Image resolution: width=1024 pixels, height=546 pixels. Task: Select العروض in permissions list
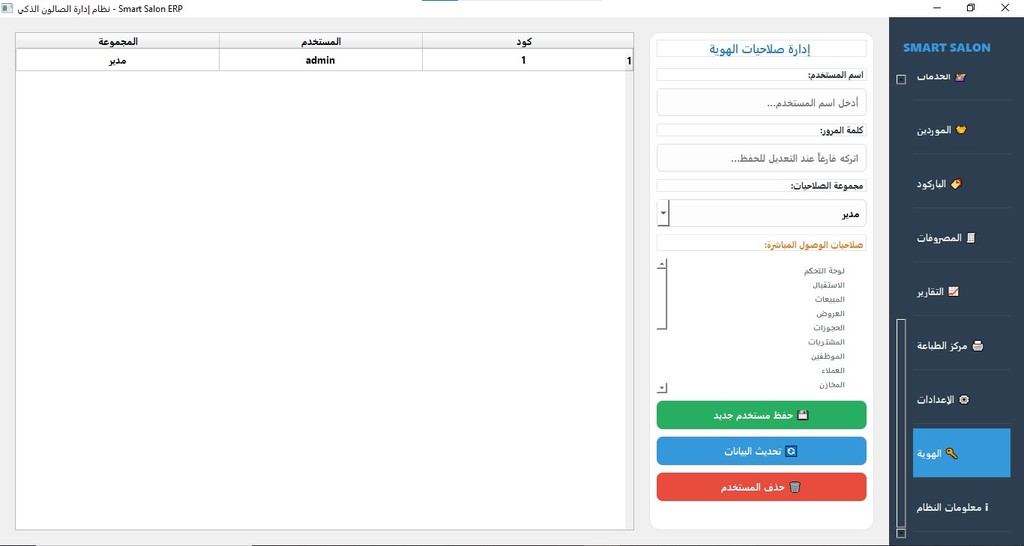[830, 313]
